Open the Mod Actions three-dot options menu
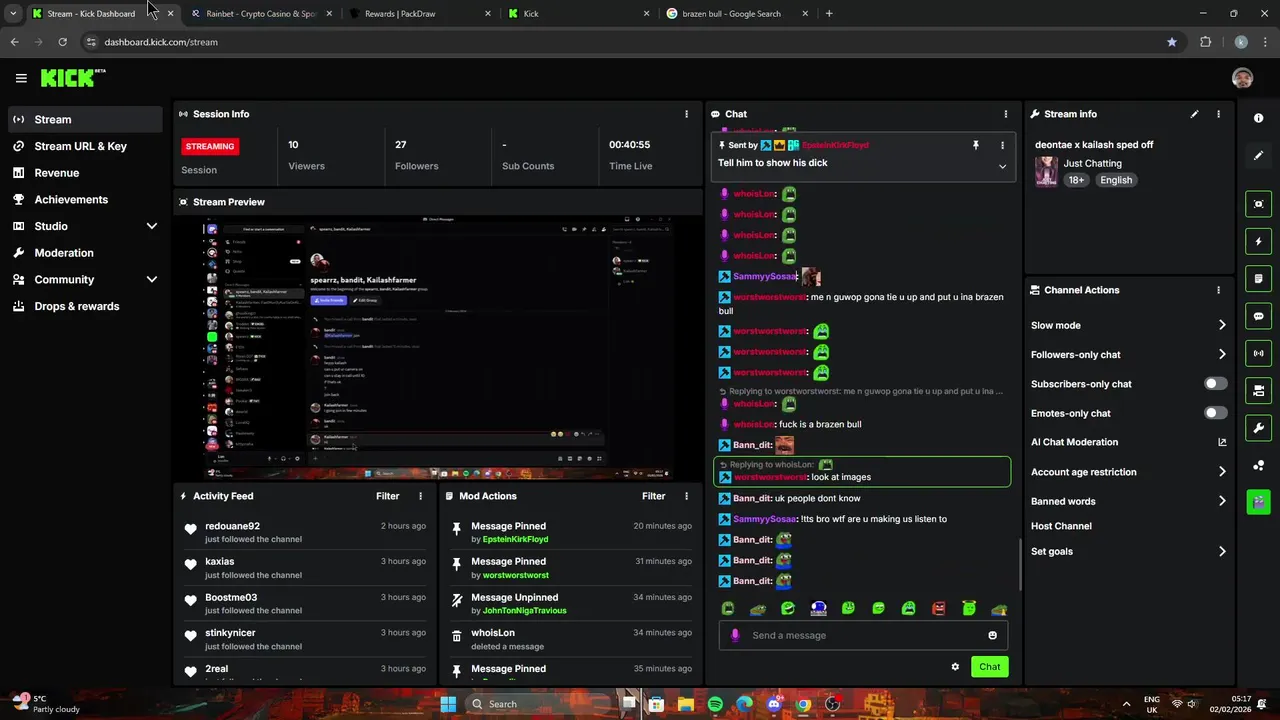The width and height of the screenshot is (1280, 720). pyautogui.click(x=686, y=496)
